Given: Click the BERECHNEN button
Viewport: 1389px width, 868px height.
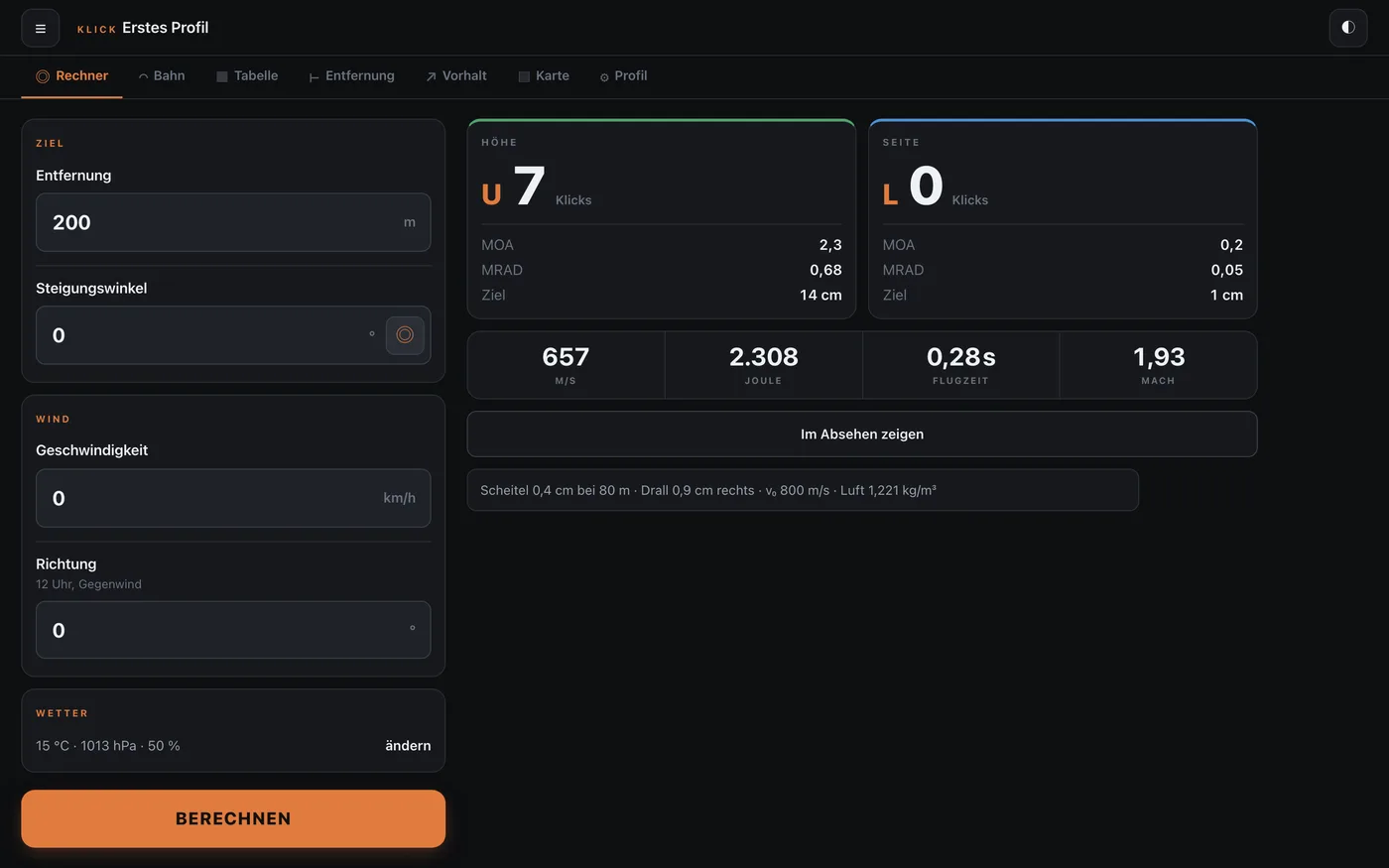Looking at the screenshot, I should pos(233,818).
